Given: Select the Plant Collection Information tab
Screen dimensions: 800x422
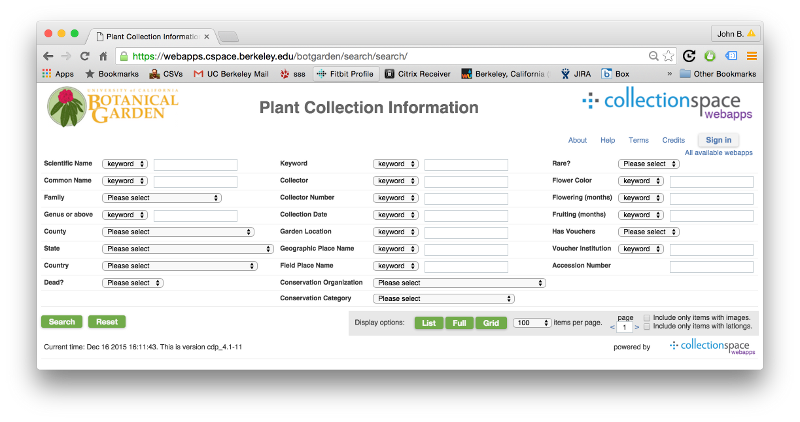Looking at the screenshot, I should tap(151, 36).
